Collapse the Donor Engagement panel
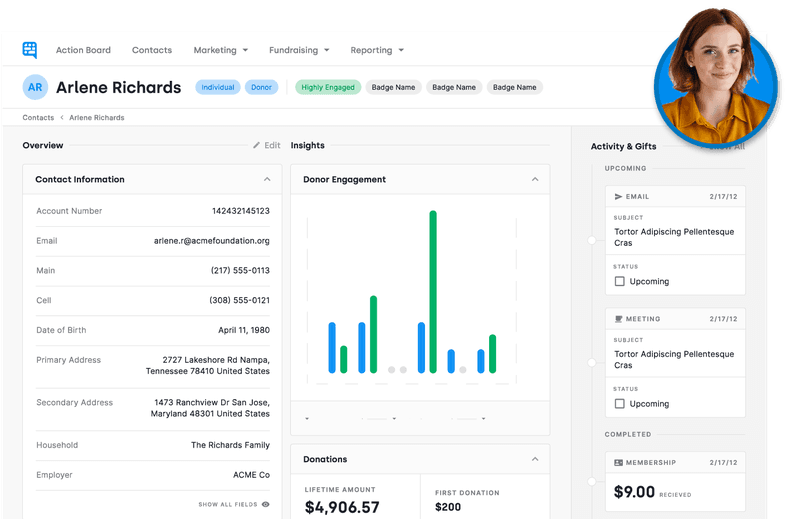Screen dimensions: 800x519 pos(535,179)
